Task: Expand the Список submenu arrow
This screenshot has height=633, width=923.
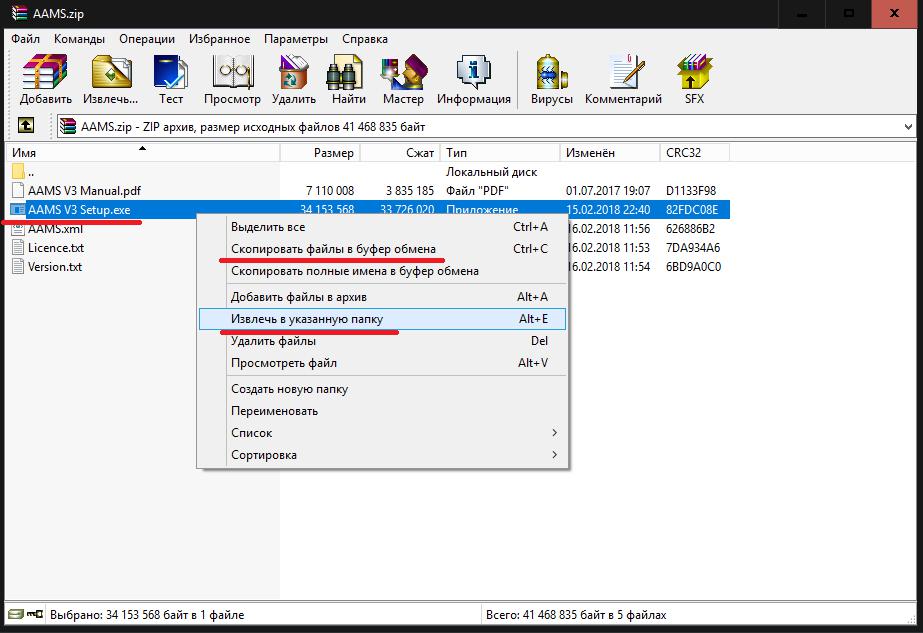Action: click(x=555, y=433)
